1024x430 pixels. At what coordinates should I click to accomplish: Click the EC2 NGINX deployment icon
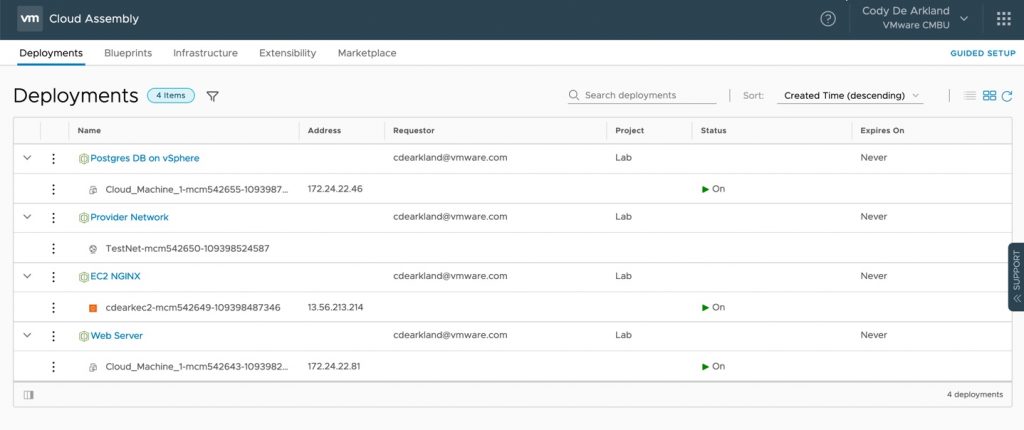pyautogui.click(x=84, y=277)
